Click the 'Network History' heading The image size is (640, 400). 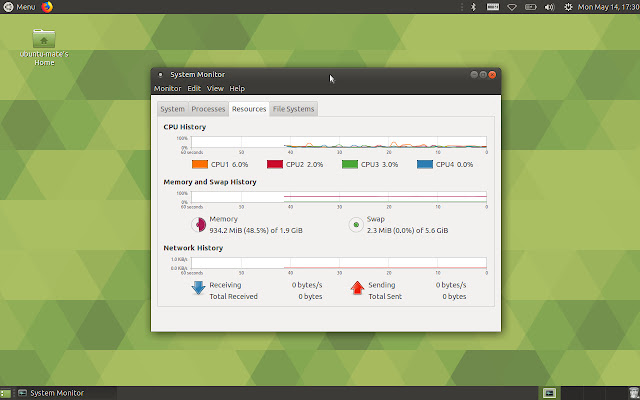click(193, 248)
